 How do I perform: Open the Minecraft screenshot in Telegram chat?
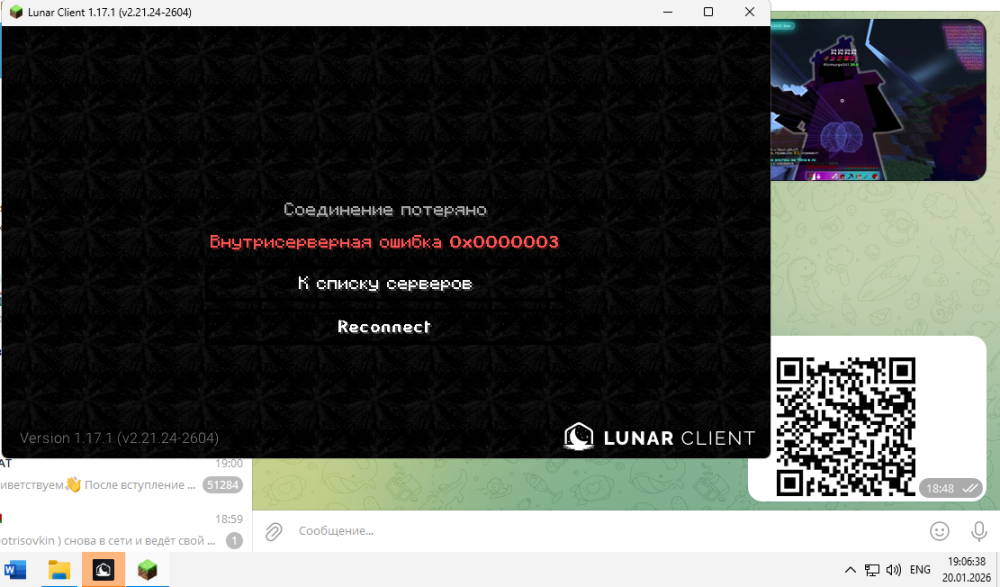[878, 100]
